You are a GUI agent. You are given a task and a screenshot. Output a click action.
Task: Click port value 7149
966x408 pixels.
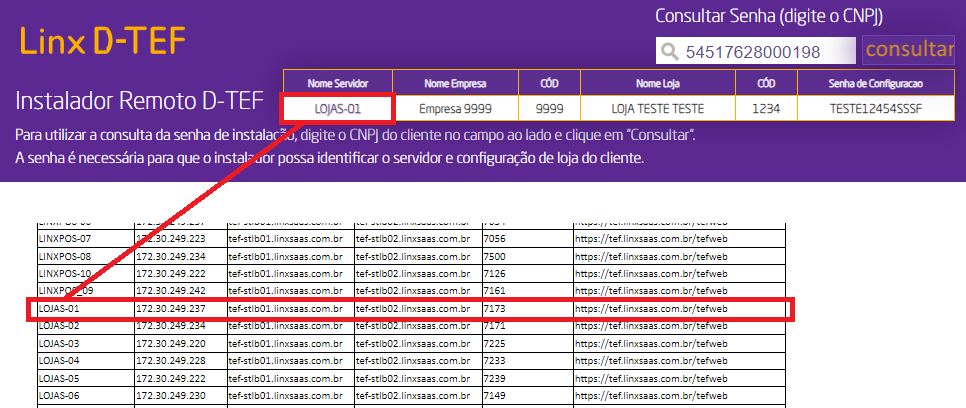(495, 395)
